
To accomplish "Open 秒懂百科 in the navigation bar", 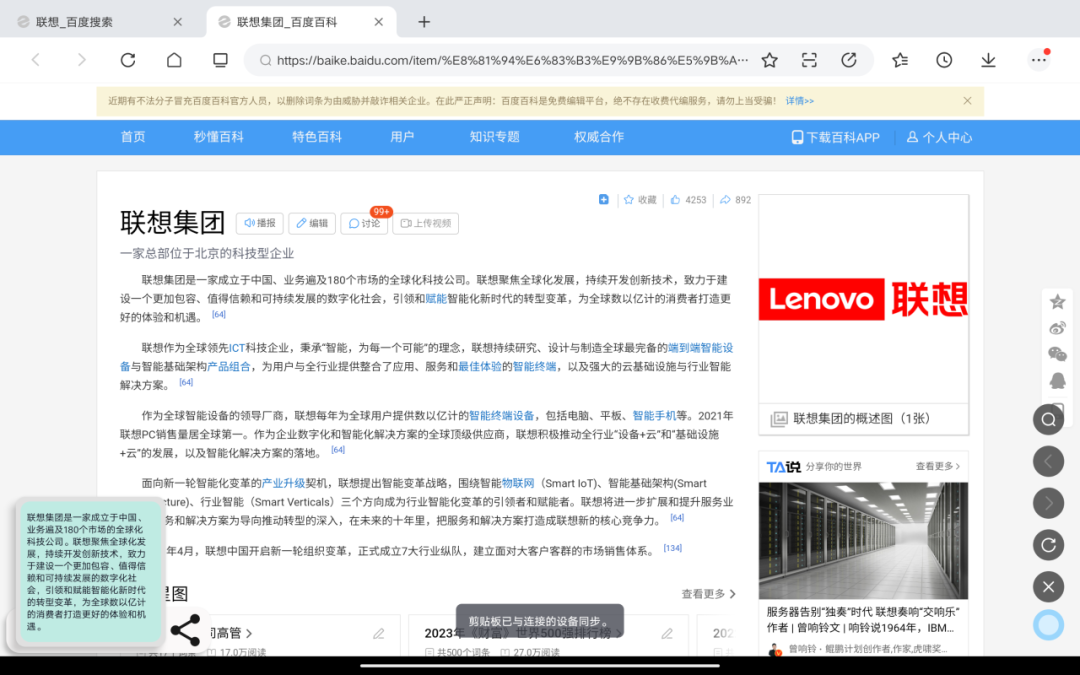I will [x=218, y=137].
